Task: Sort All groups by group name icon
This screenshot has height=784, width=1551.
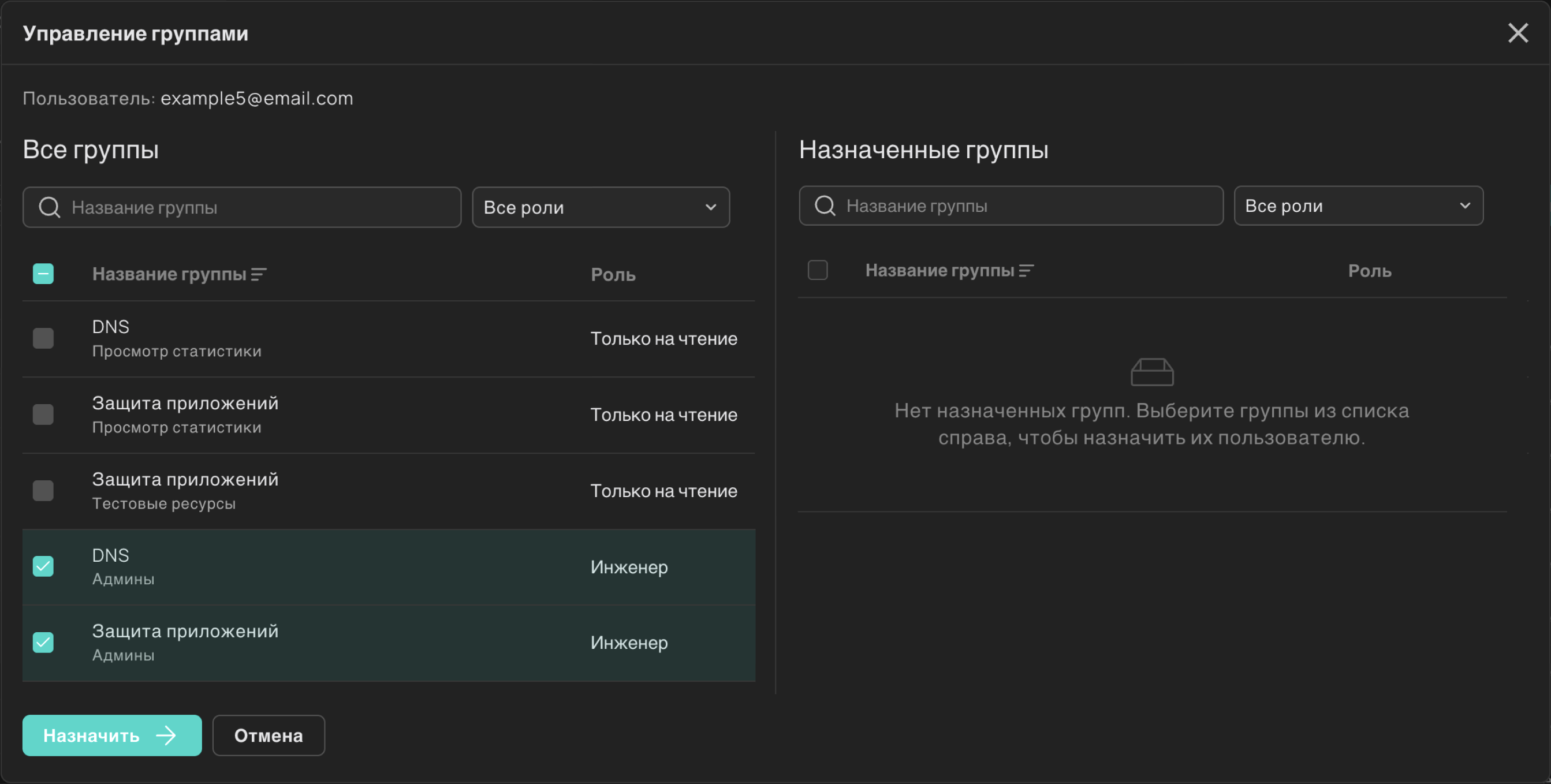Action: point(259,275)
